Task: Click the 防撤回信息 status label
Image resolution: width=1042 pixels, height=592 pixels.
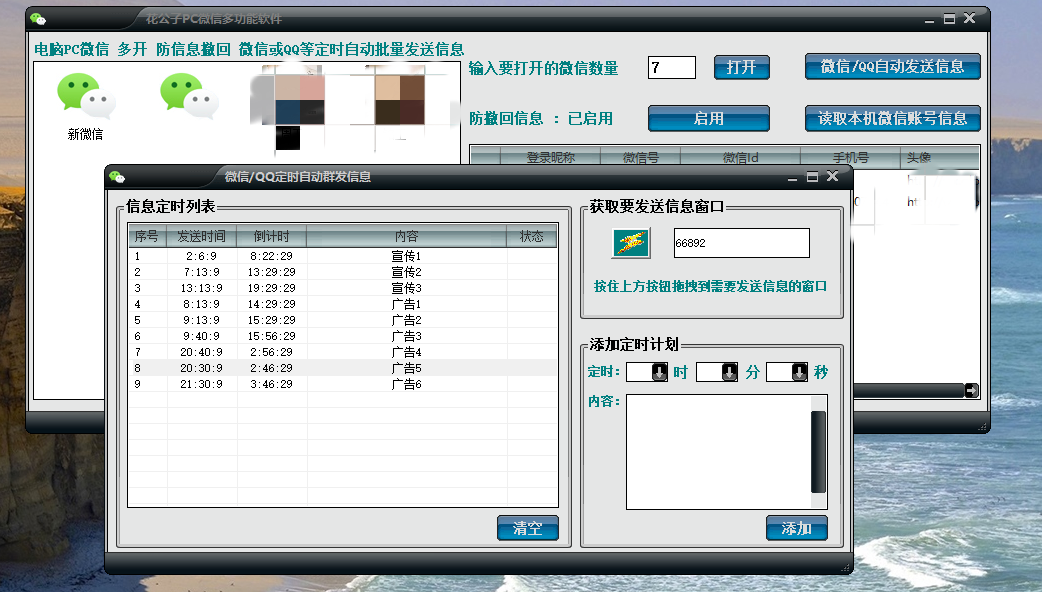Action: point(541,118)
